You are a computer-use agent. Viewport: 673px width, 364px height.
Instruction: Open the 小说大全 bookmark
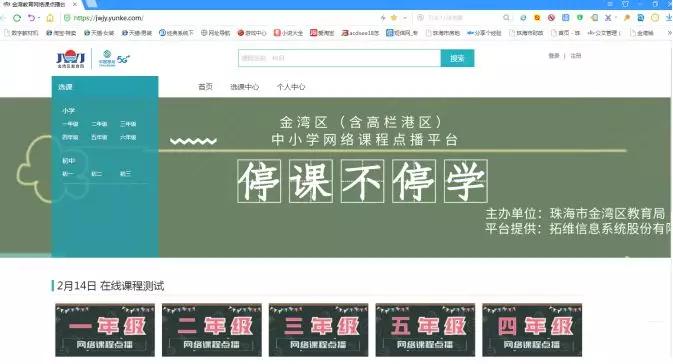click(288, 33)
